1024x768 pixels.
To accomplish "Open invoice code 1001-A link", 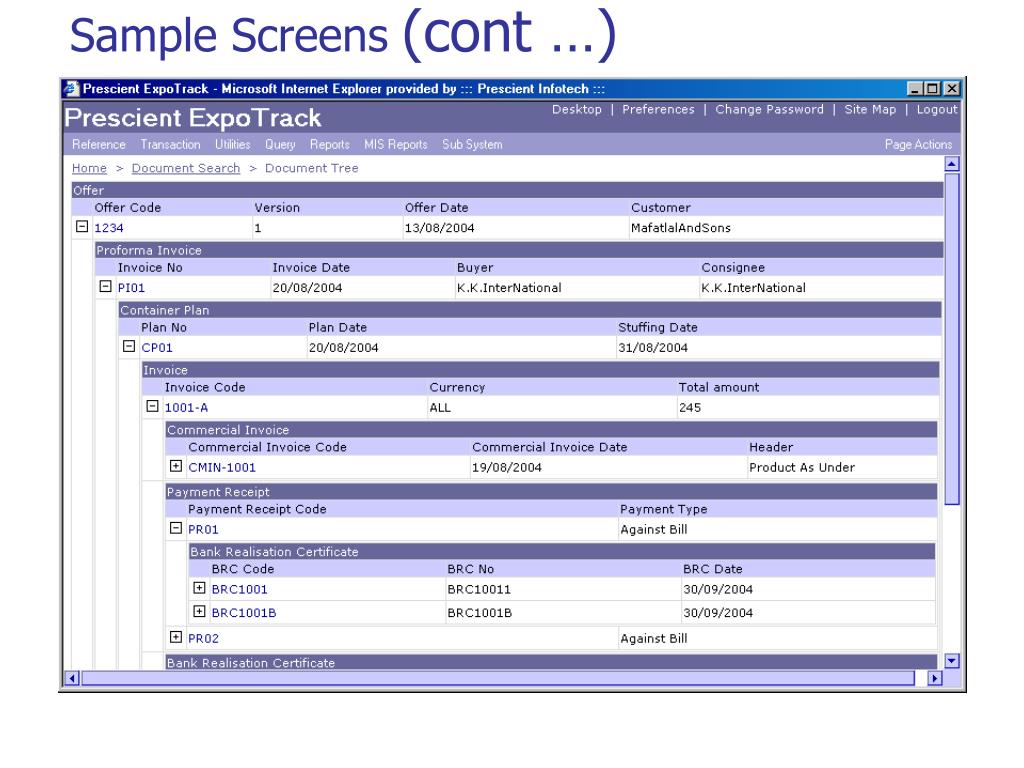I will click(x=186, y=408).
